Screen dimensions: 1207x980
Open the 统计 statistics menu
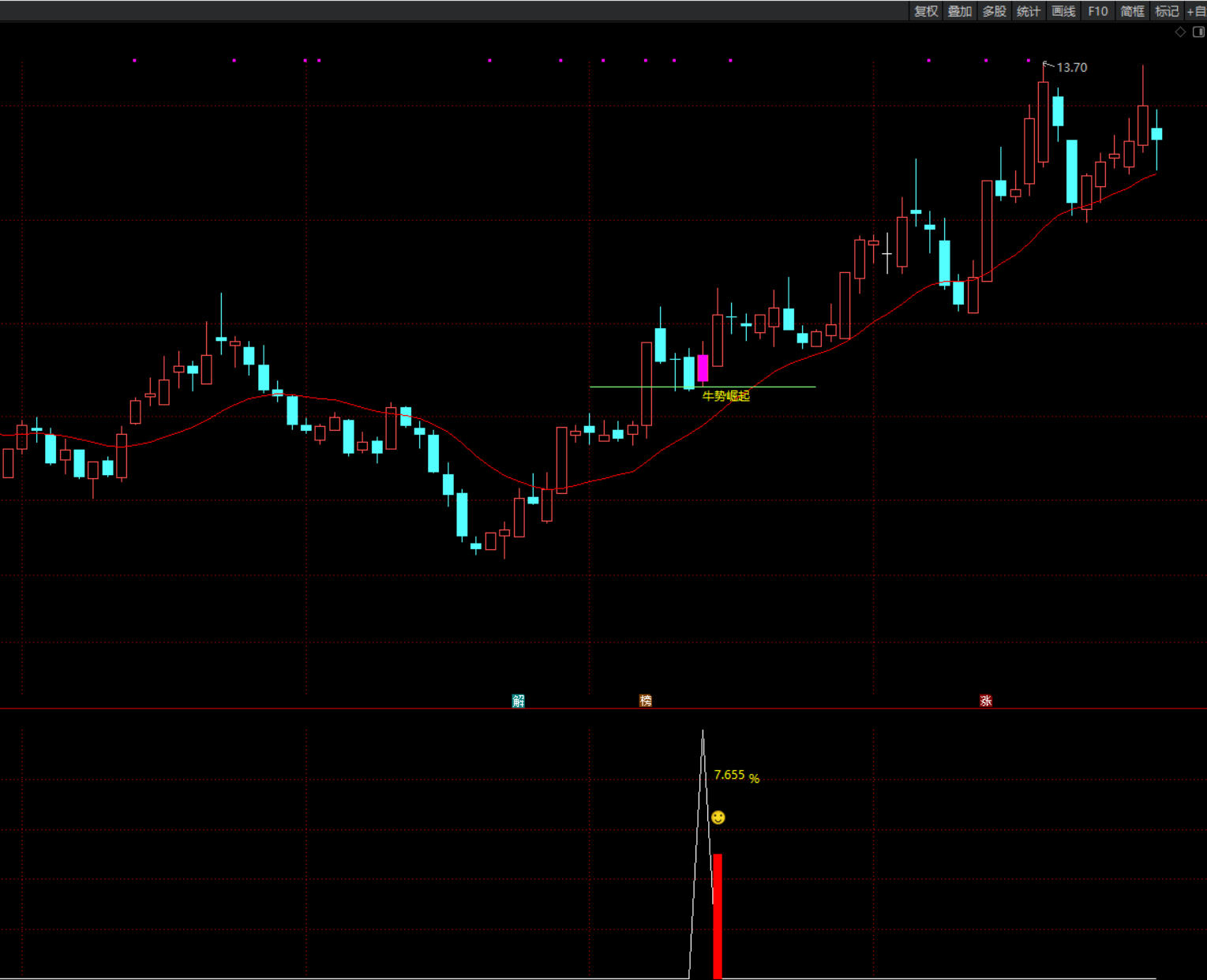click(1029, 11)
